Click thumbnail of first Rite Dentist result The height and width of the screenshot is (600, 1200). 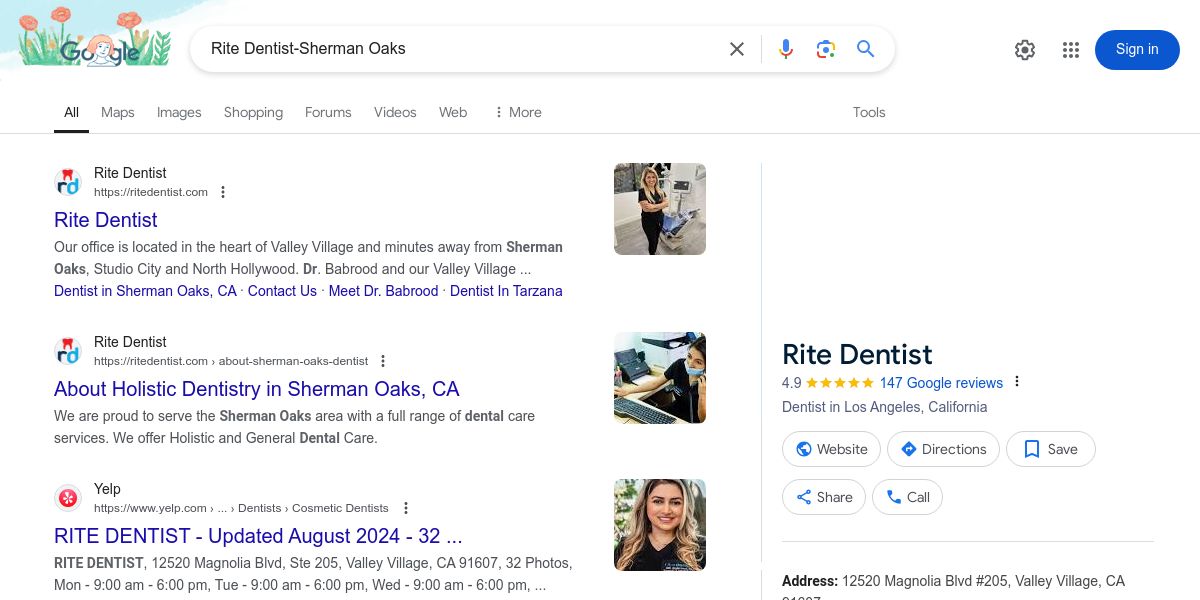[660, 209]
